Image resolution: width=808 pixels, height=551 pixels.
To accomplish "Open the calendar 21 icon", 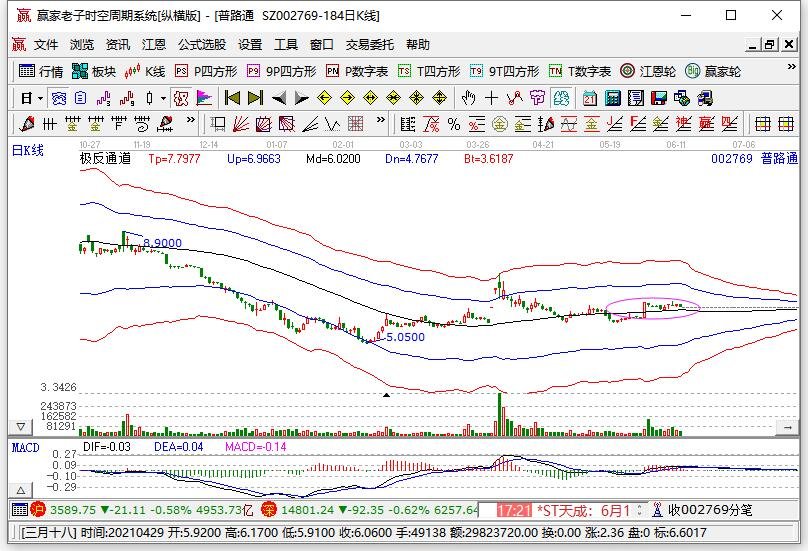I will point(590,98).
